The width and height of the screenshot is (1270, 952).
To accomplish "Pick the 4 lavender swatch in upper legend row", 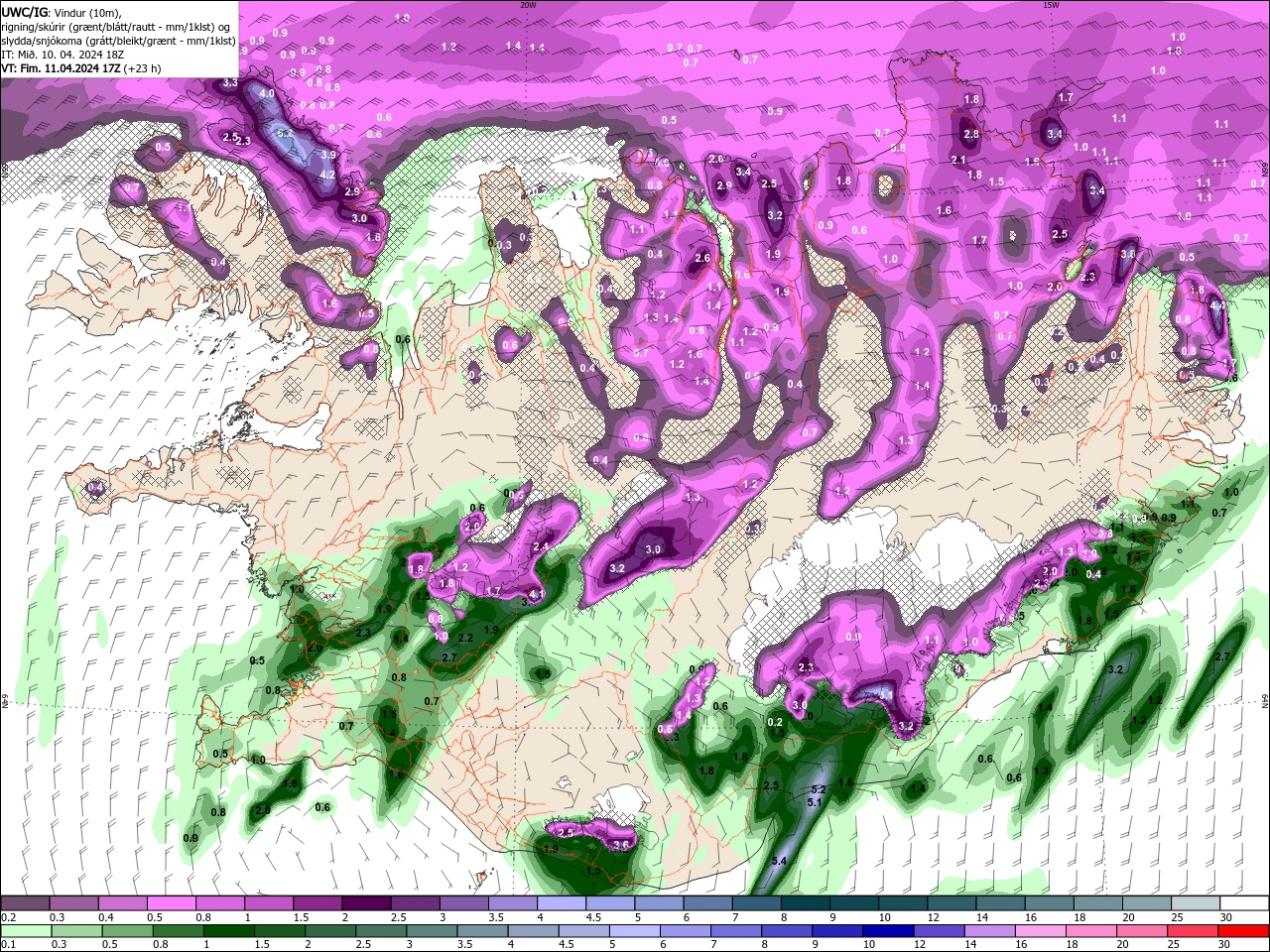I will pos(561,903).
